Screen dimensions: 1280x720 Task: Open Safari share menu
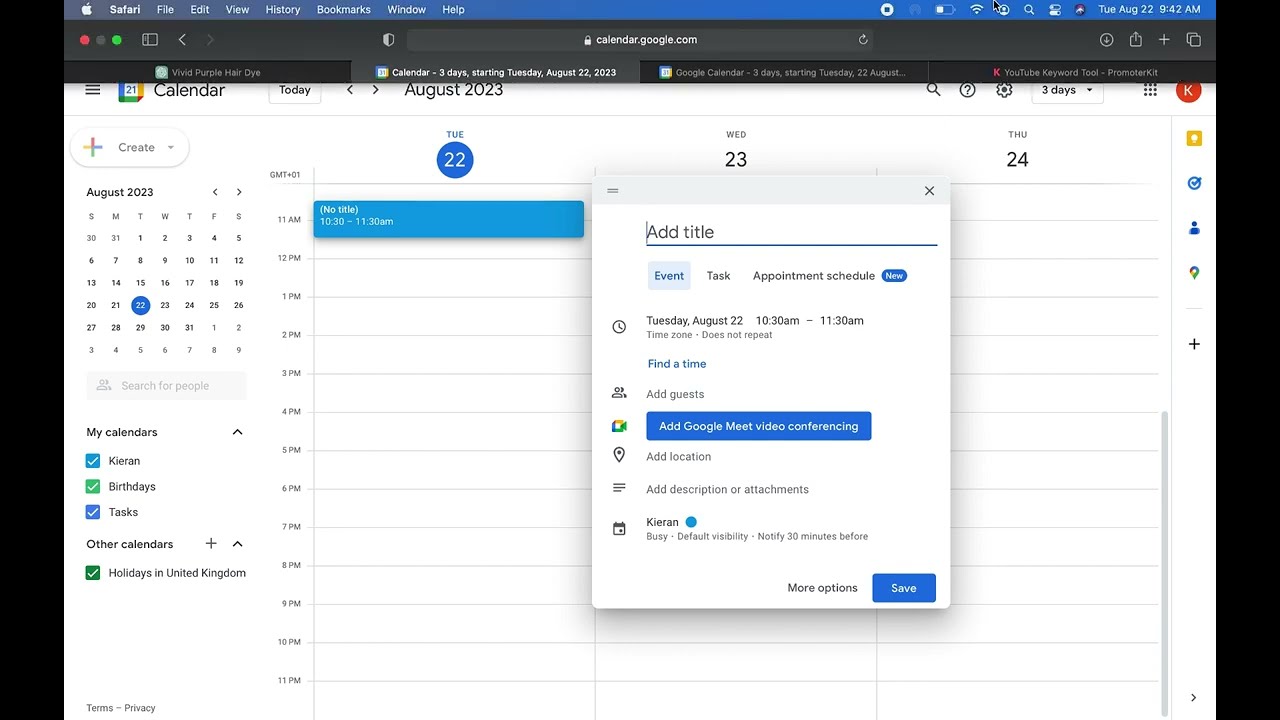pos(1135,40)
